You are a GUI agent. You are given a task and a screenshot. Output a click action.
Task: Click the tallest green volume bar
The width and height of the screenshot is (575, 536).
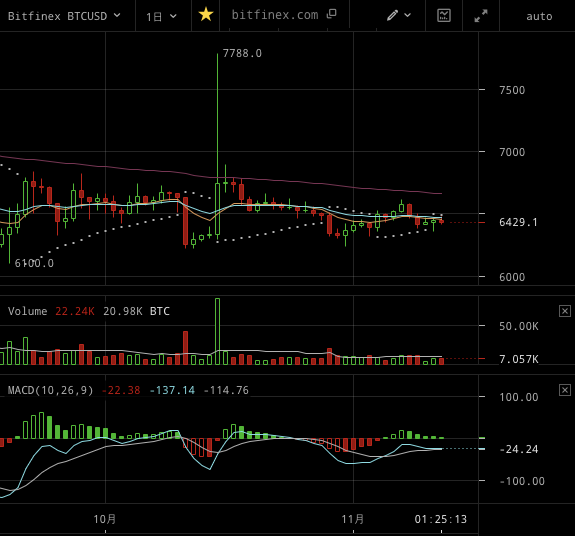(x=217, y=331)
